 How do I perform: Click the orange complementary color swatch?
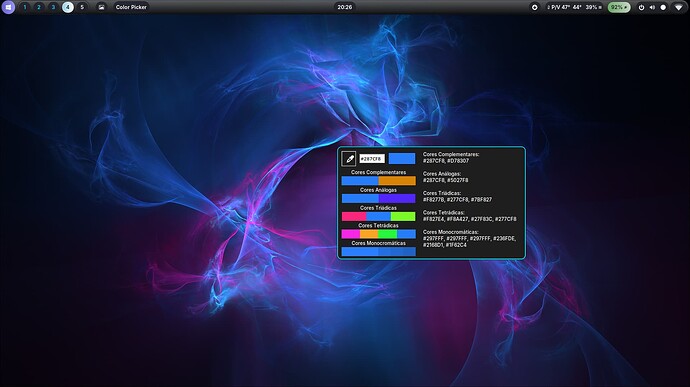point(397,181)
